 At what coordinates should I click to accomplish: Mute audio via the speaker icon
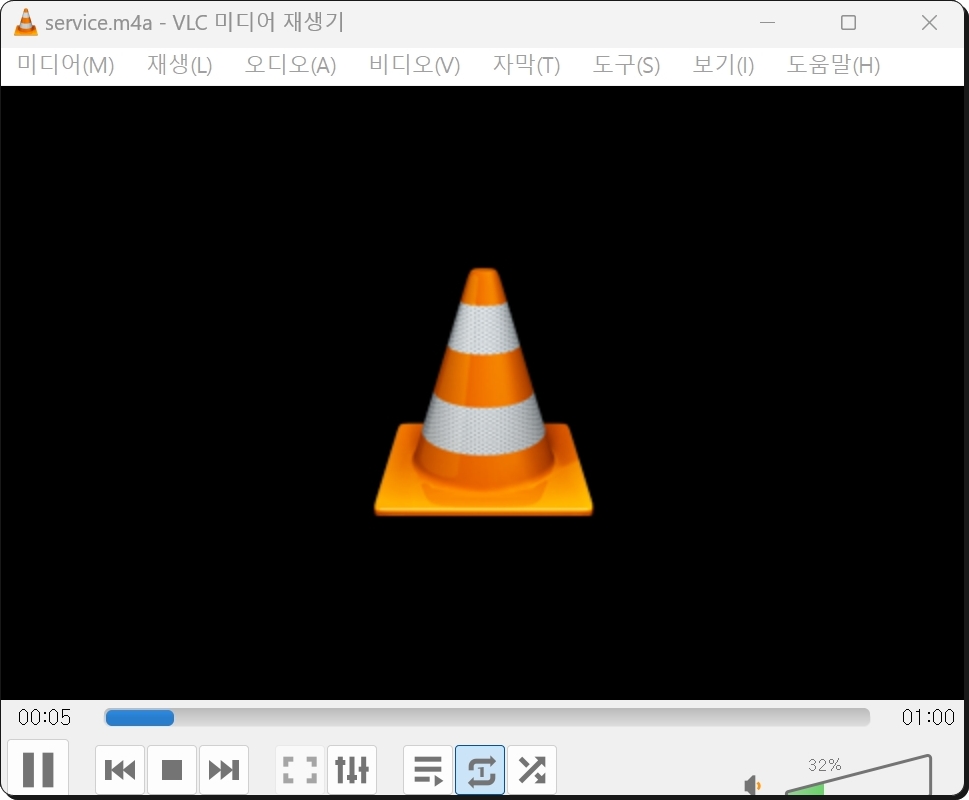(x=752, y=785)
